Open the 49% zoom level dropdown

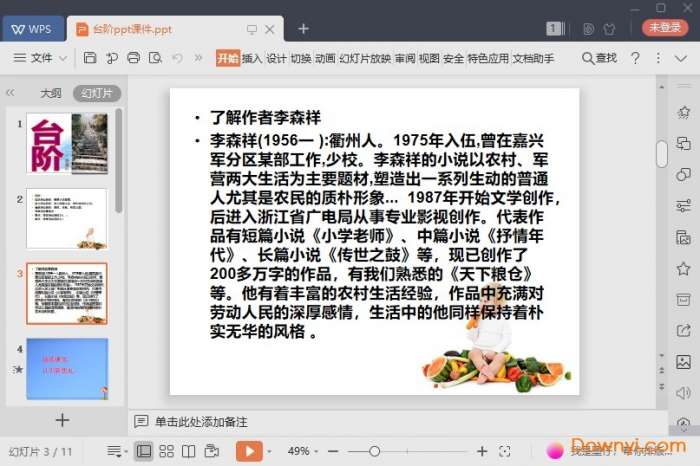pyautogui.click(x=303, y=451)
